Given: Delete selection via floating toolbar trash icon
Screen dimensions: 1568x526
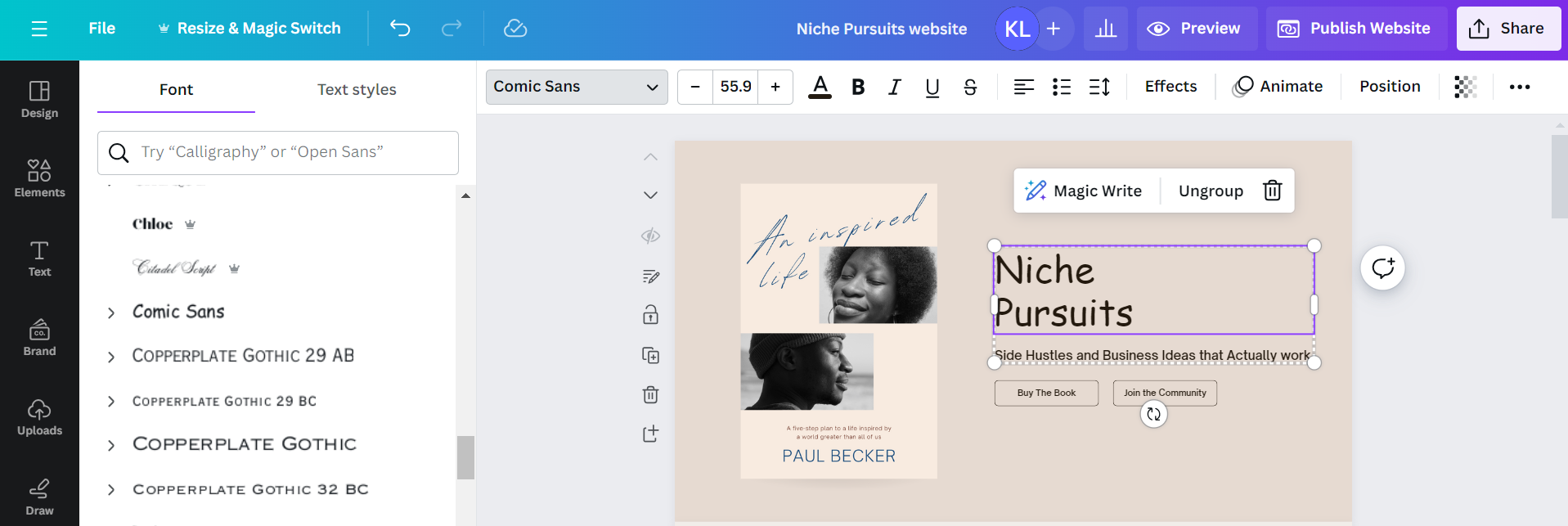Looking at the screenshot, I should click(1272, 191).
